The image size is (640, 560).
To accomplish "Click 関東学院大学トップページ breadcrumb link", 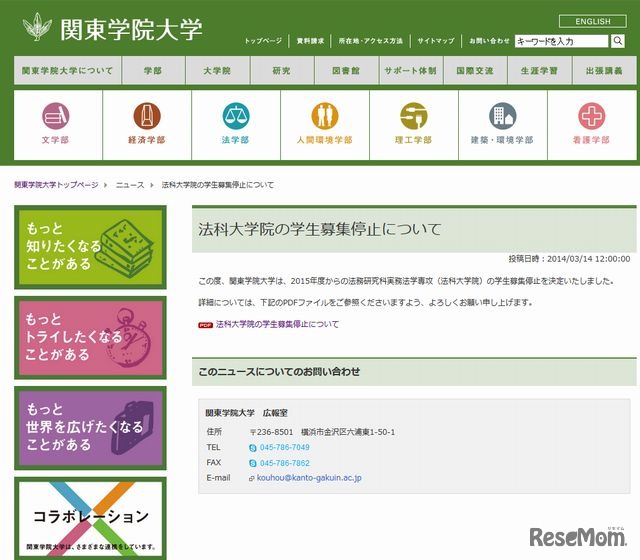I will pos(56,185).
